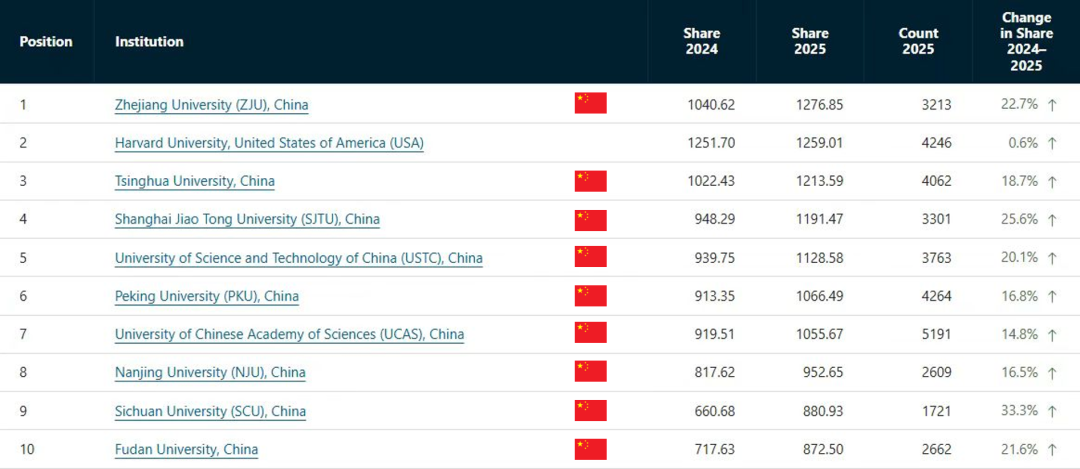Open Shanghai Jiao Tong University link
Image resolution: width=1080 pixels, height=469 pixels.
[247, 220]
